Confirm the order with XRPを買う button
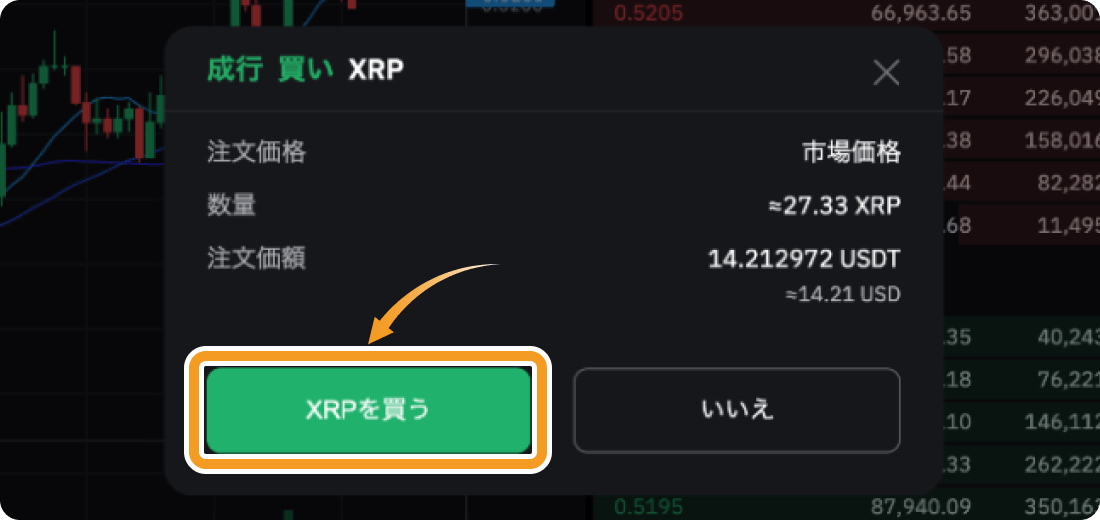The image size is (1100, 520). (x=368, y=411)
